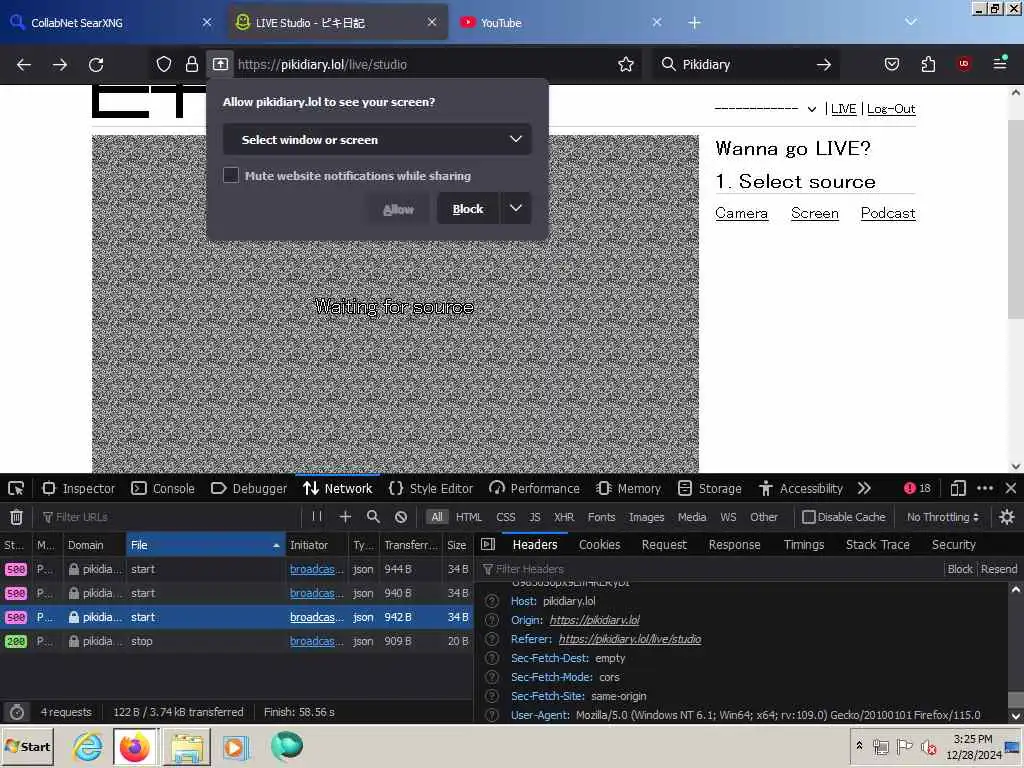Viewport: 1024px width, 768px height.
Task: Select the Podcast source link
Action: coord(888,213)
